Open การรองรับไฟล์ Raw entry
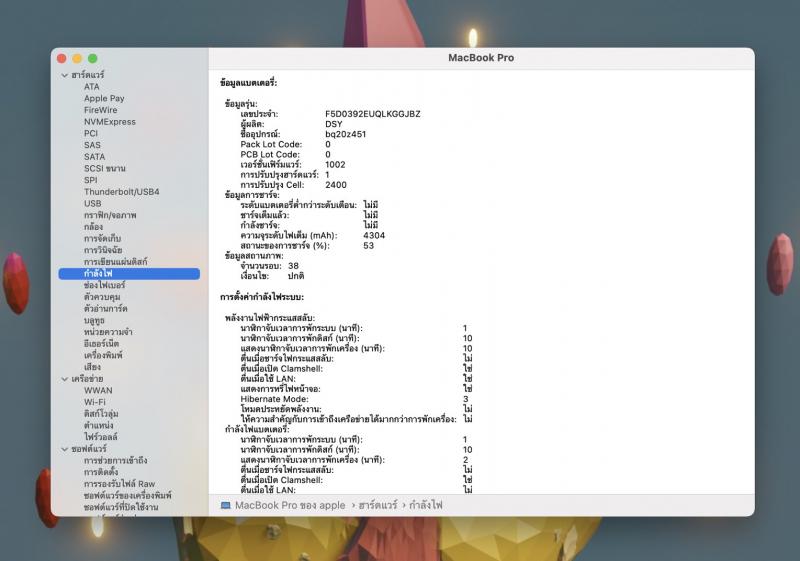800x561 pixels. pos(119,484)
